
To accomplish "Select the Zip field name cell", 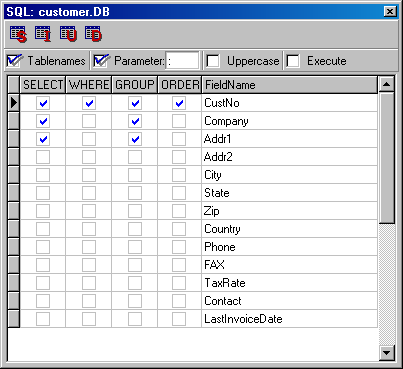I will tap(290, 211).
